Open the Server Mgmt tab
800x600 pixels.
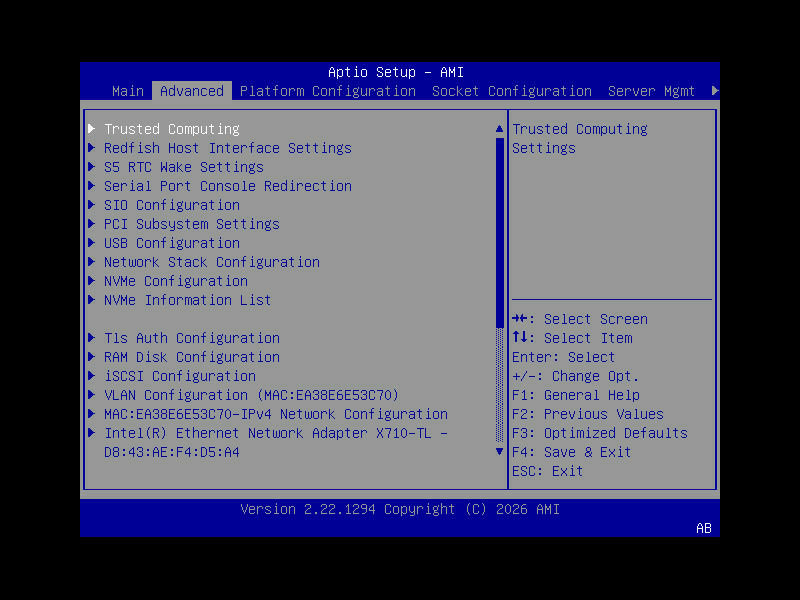click(651, 91)
